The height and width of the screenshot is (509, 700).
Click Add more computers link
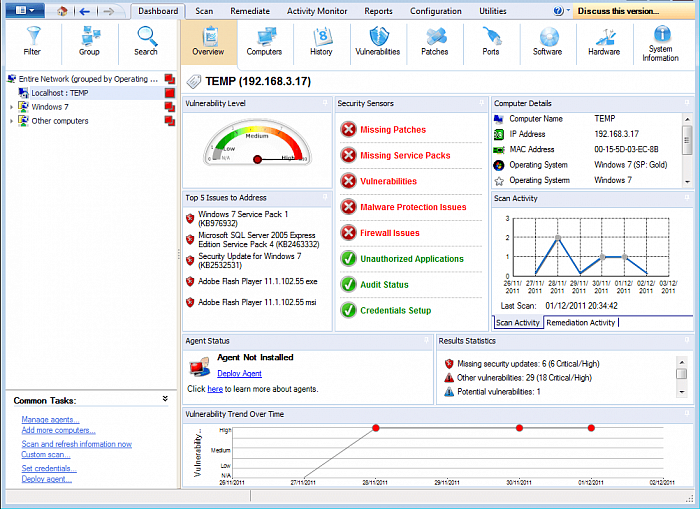(x=58, y=430)
